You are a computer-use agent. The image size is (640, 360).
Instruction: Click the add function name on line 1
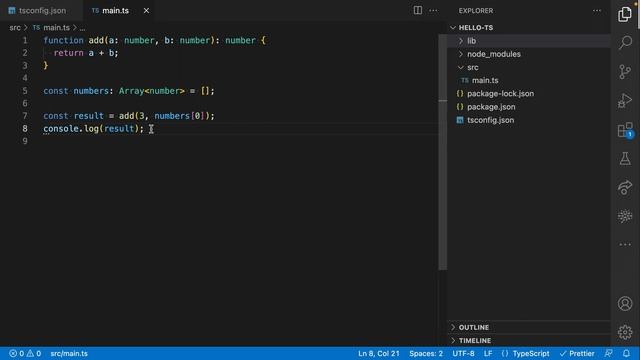pos(96,40)
